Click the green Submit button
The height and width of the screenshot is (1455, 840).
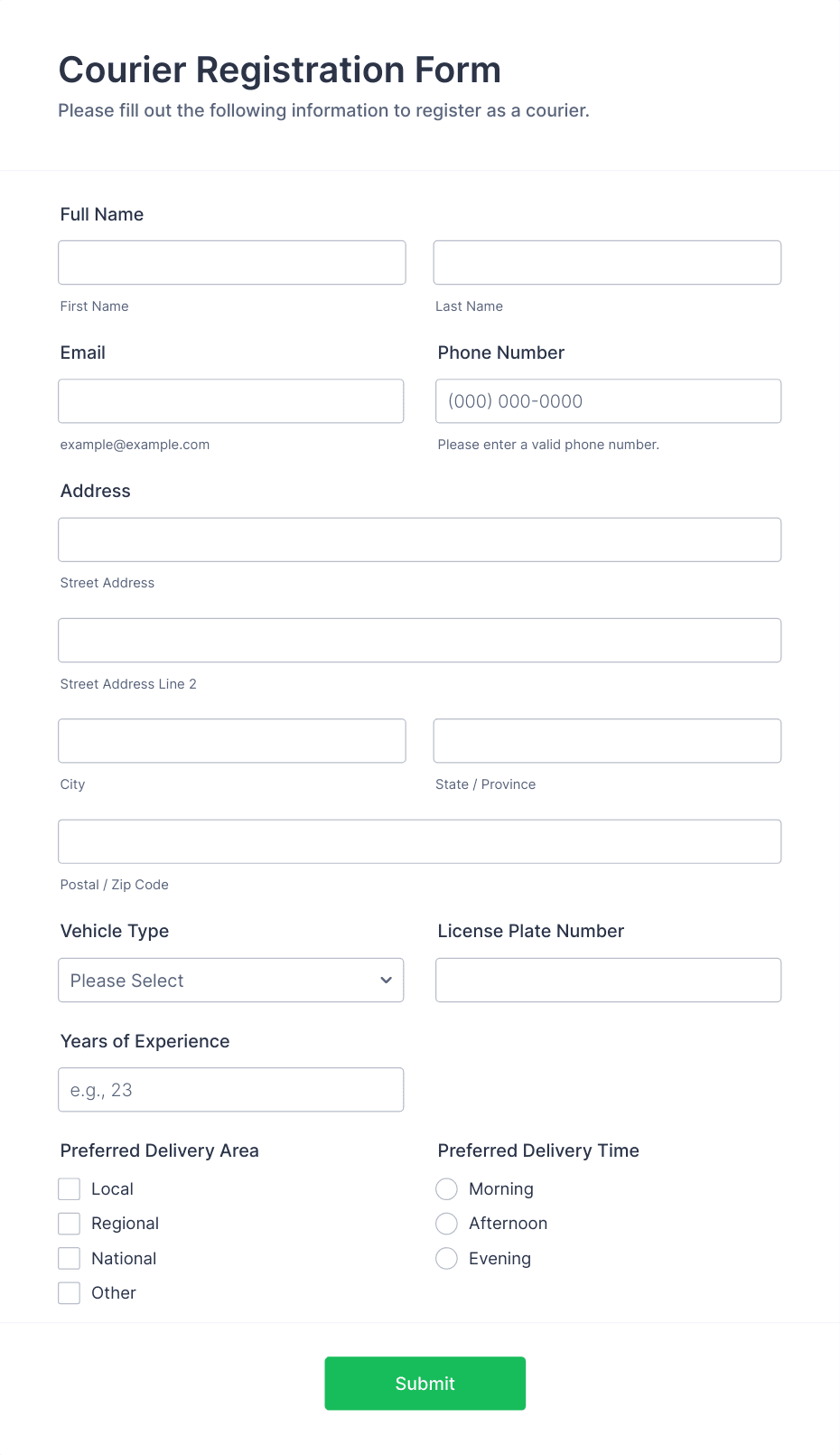coord(425,1383)
